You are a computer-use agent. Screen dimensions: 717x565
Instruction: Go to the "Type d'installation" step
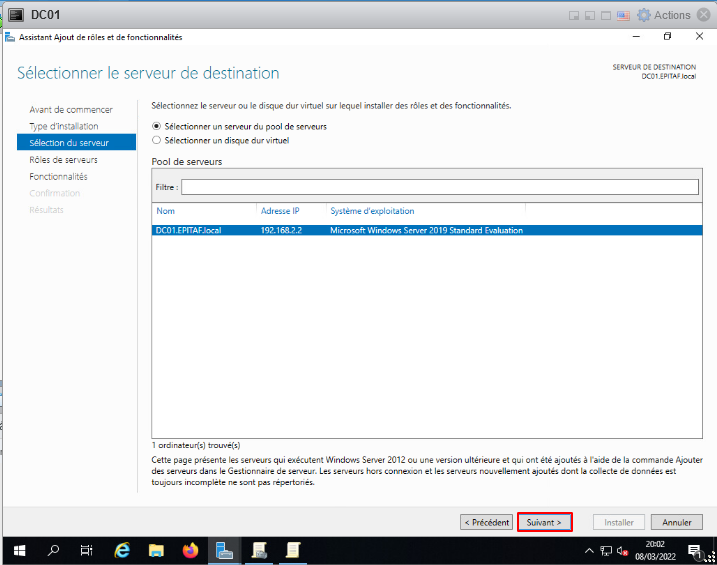click(64, 126)
